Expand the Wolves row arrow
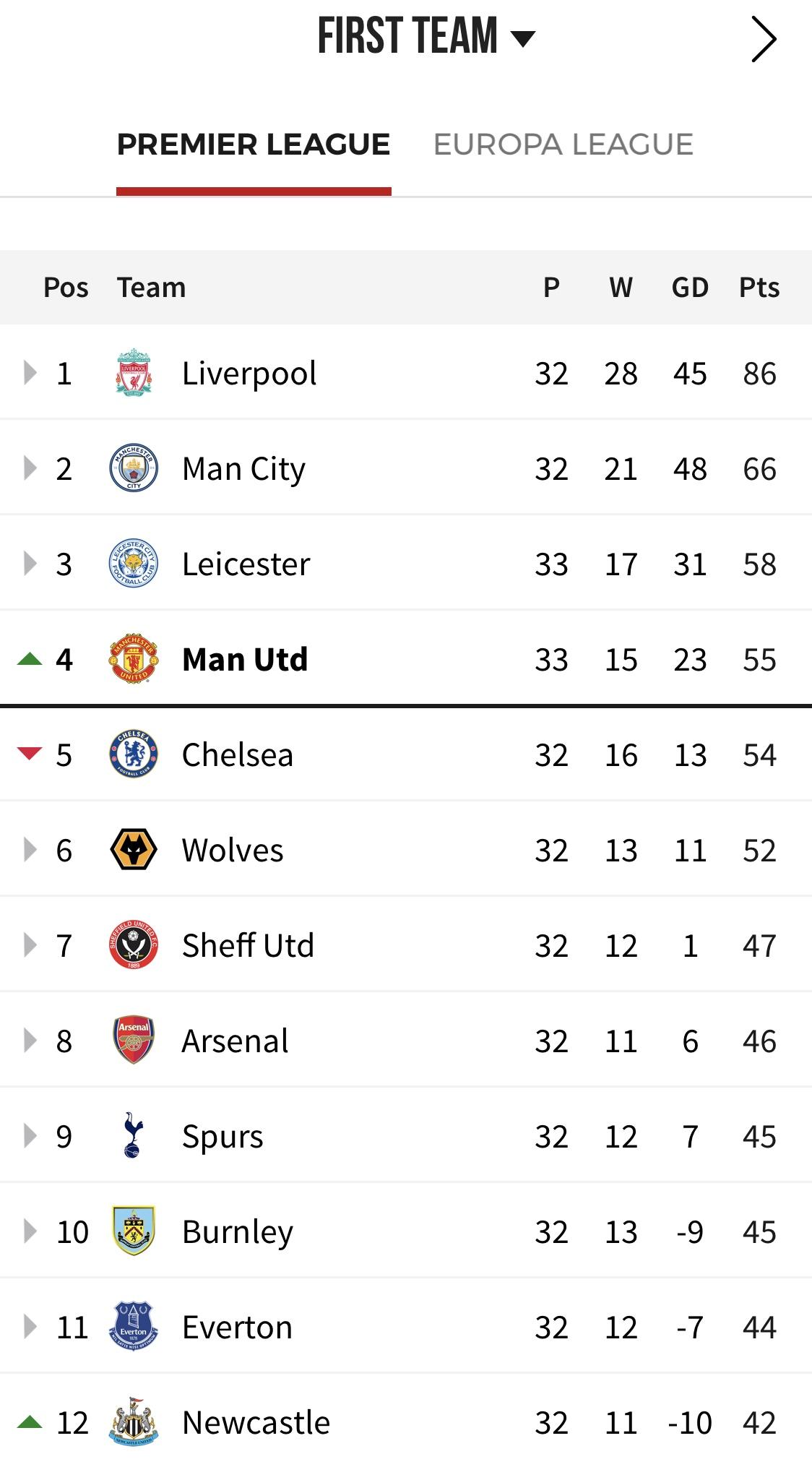Screen dimensions: 812x1467 click(x=30, y=850)
